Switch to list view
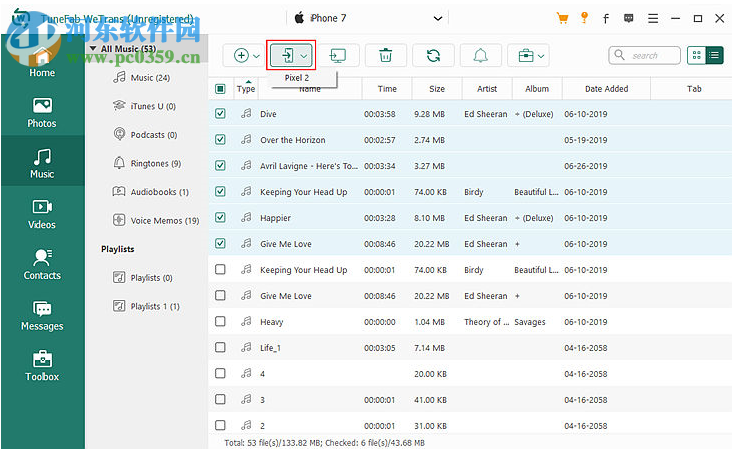The image size is (732, 450). pos(714,56)
